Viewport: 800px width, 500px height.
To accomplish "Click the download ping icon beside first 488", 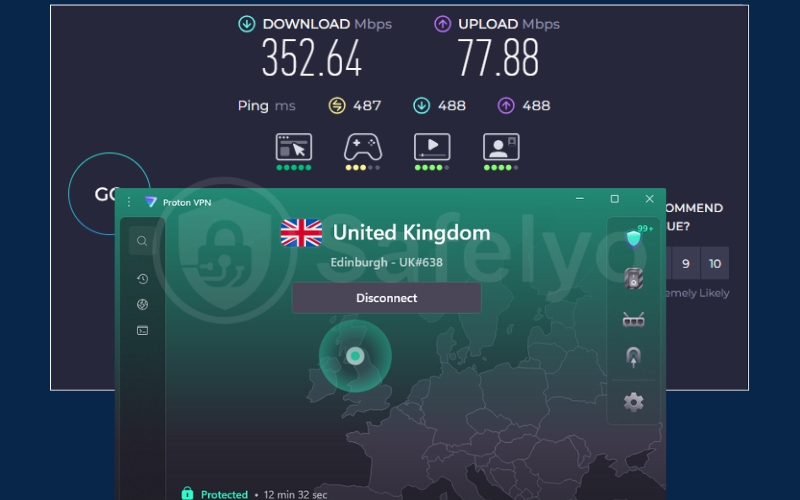I will tap(421, 106).
